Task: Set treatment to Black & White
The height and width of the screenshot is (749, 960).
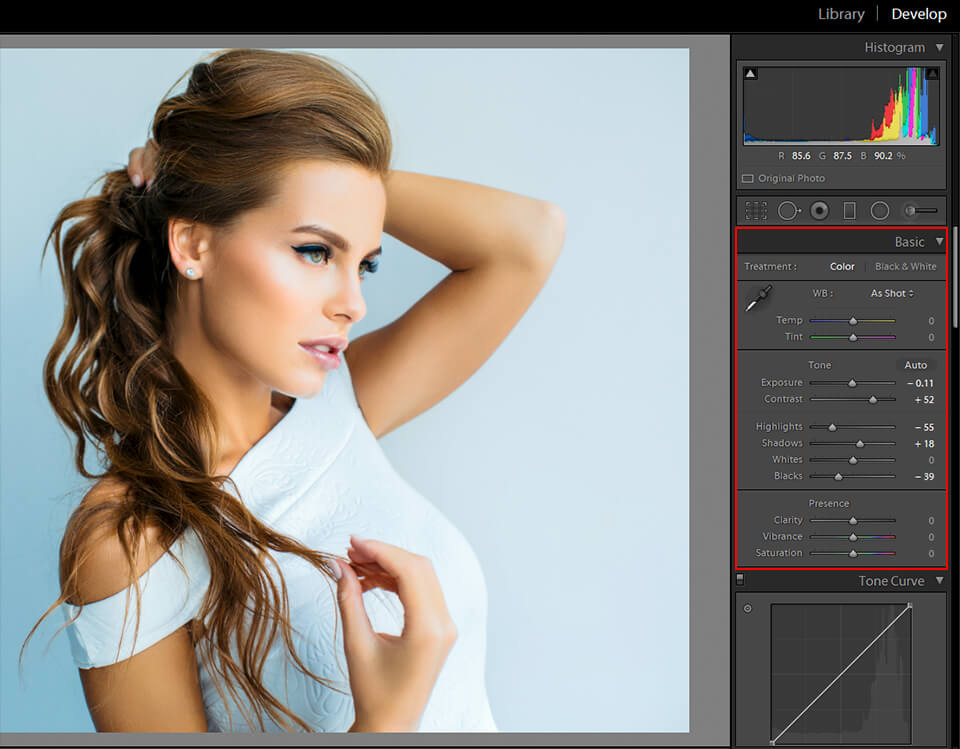Action: point(905,266)
